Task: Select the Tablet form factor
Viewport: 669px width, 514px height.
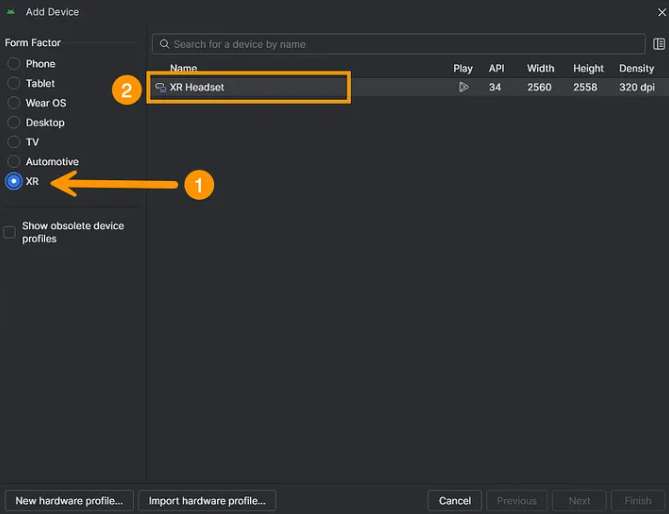Action: coord(14,84)
